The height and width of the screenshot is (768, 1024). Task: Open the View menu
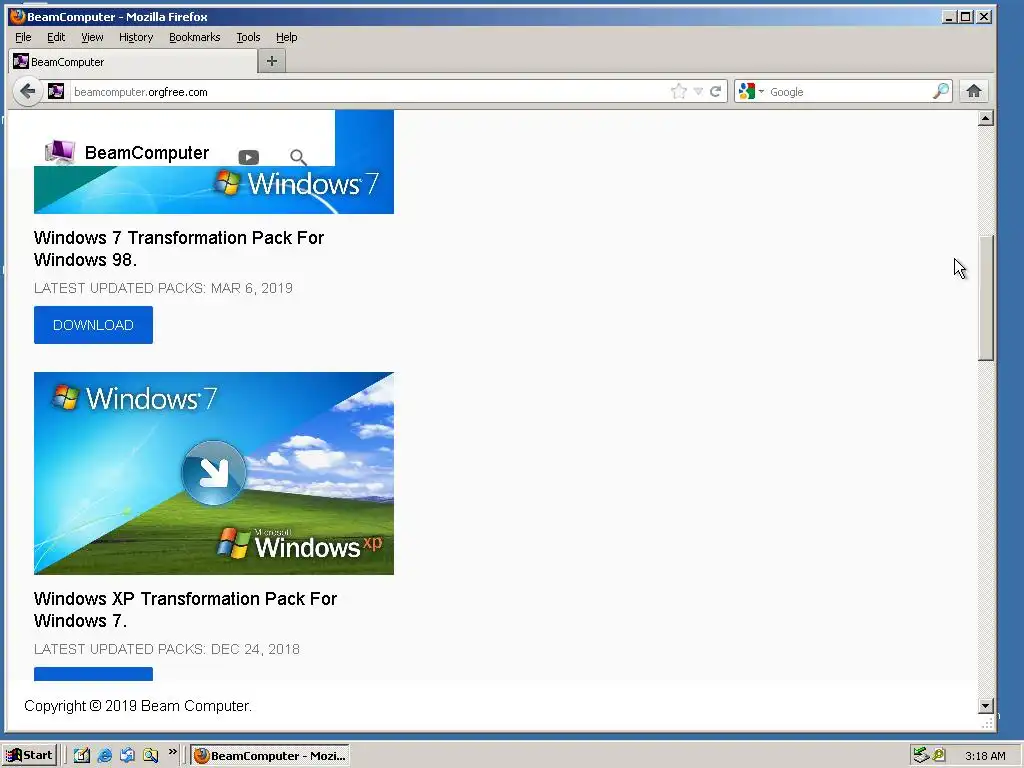point(92,37)
